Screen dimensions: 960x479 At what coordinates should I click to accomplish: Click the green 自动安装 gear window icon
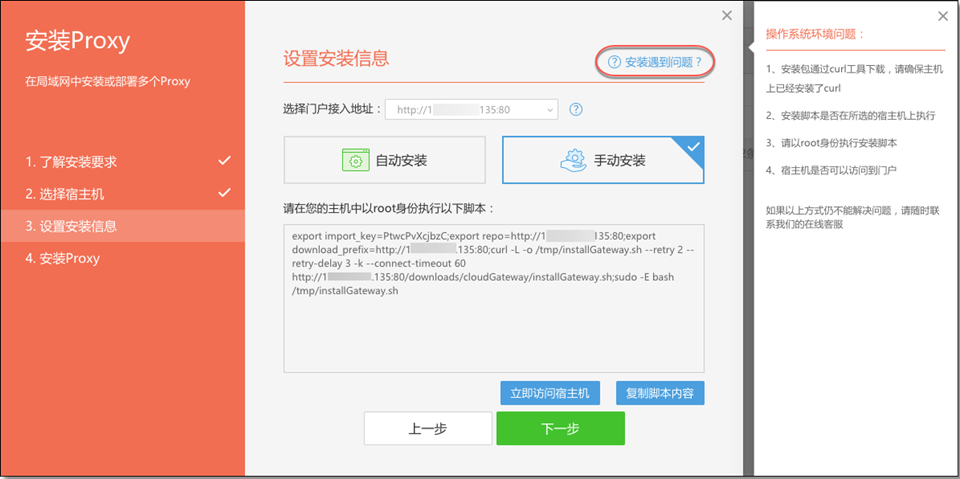355,160
